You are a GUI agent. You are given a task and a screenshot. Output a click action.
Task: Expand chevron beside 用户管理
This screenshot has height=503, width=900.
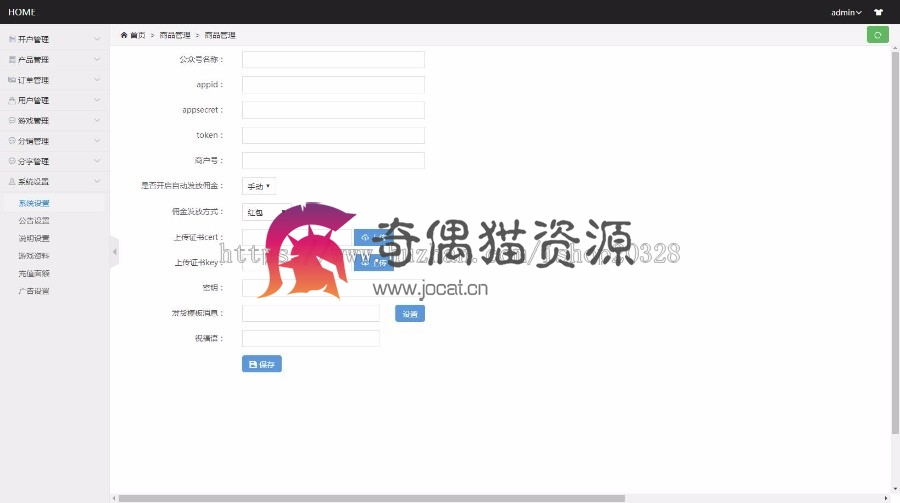pos(97,100)
